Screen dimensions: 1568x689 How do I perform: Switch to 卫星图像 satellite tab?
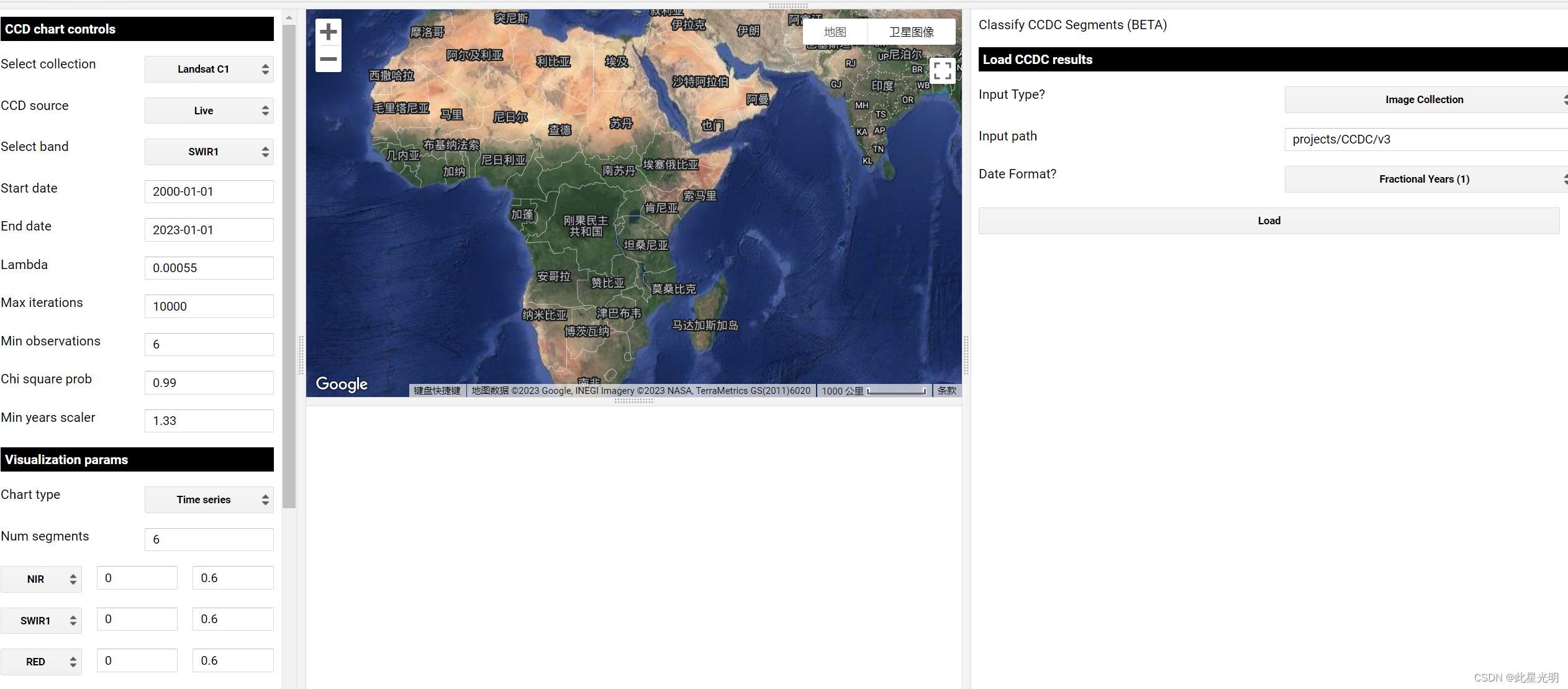pyautogui.click(x=911, y=32)
